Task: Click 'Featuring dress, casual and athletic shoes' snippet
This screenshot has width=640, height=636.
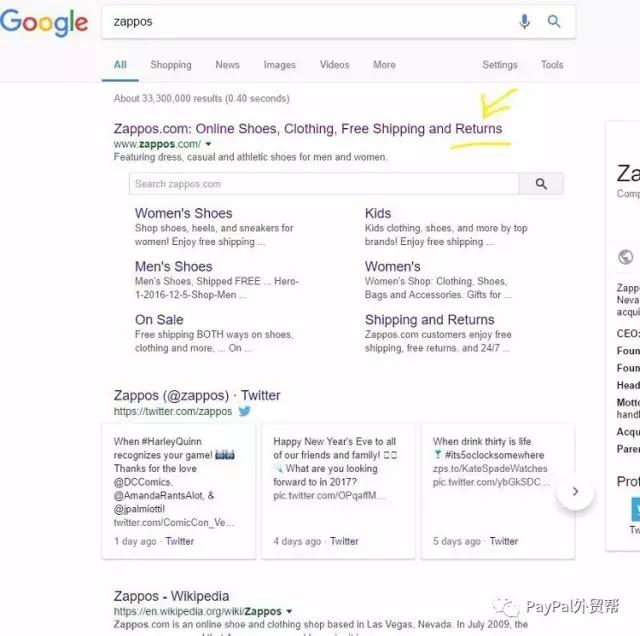Action: 250,157
